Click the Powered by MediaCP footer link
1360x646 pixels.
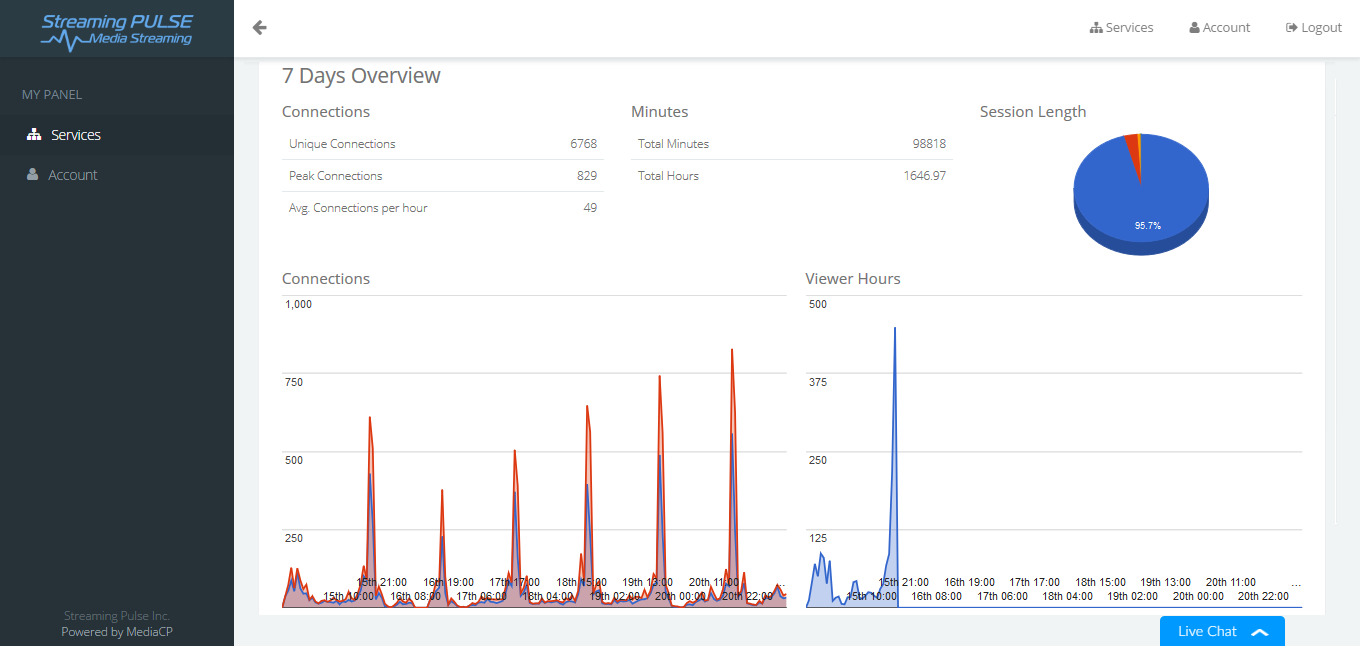click(x=117, y=632)
